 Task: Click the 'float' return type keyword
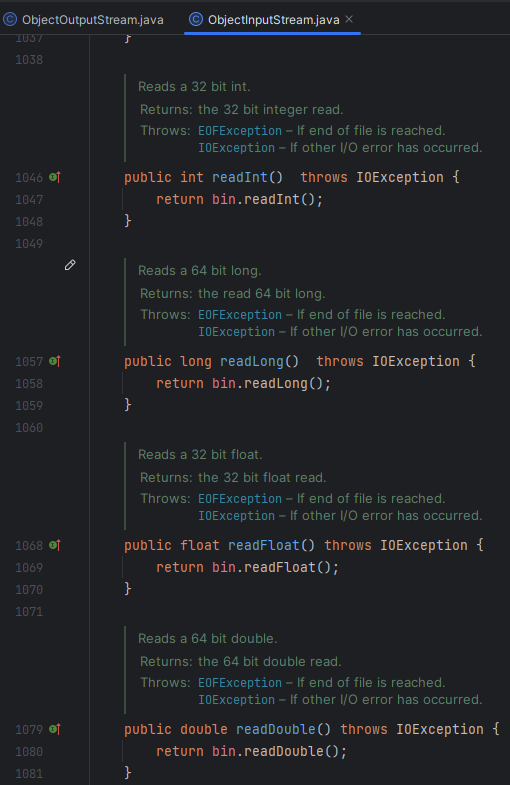click(200, 545)
